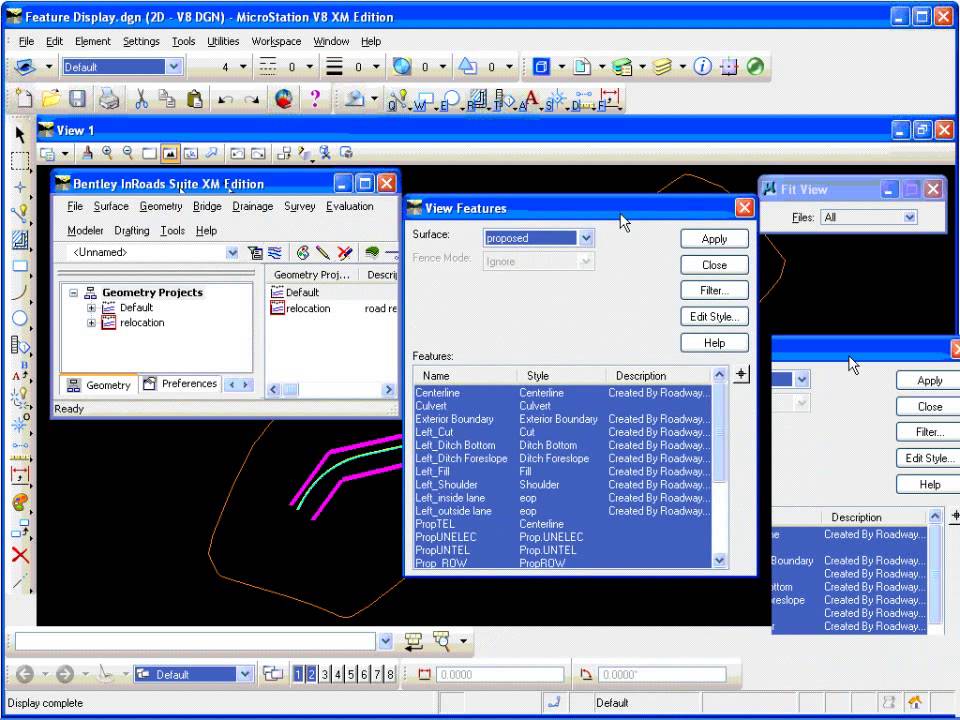Image resolution: width=960 pixels, height=720 pixels.
Task: Click Help in View Features dialog
Action: [x=714, y=343]
